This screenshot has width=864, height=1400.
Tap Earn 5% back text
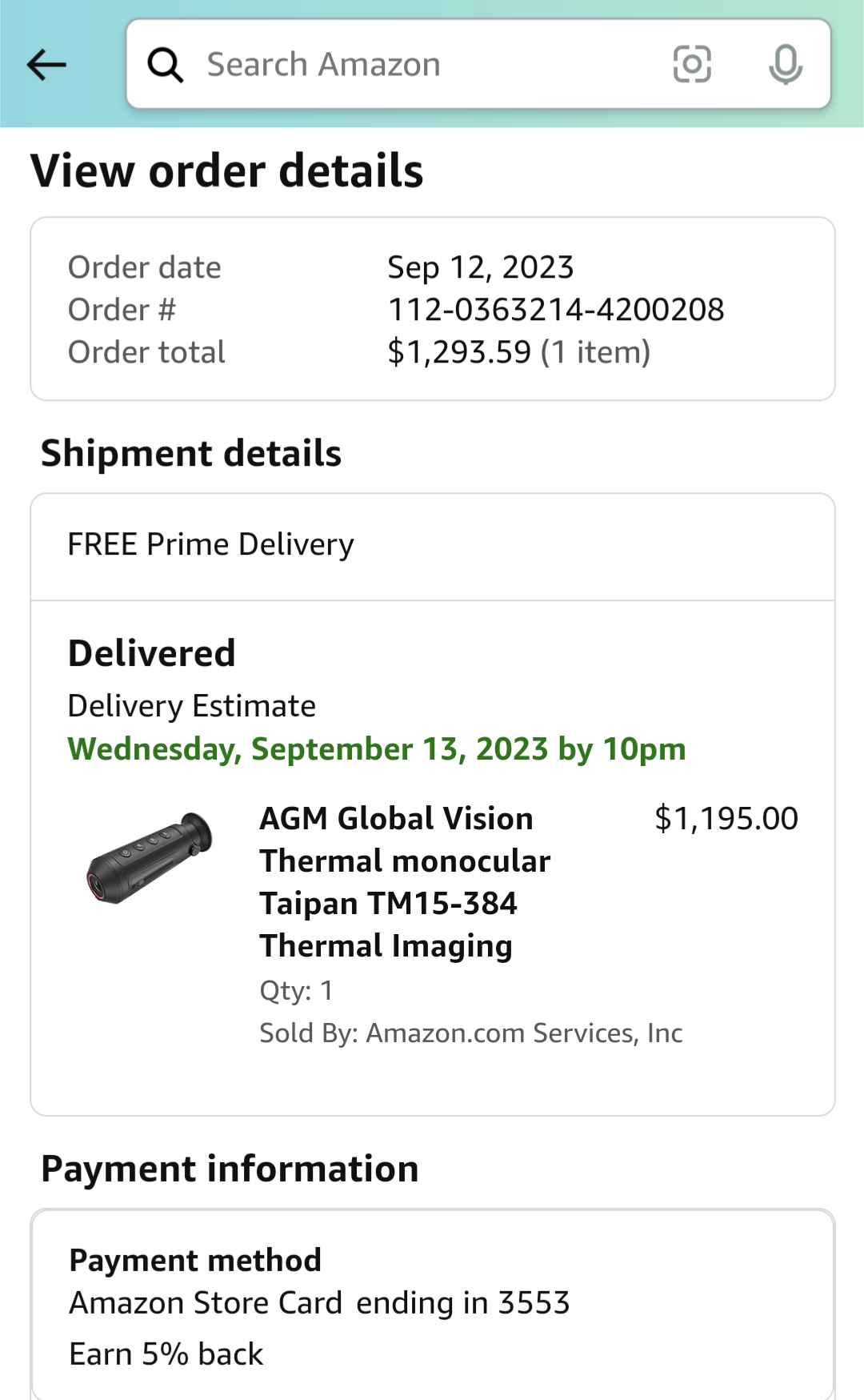[x=166, y=1354]
